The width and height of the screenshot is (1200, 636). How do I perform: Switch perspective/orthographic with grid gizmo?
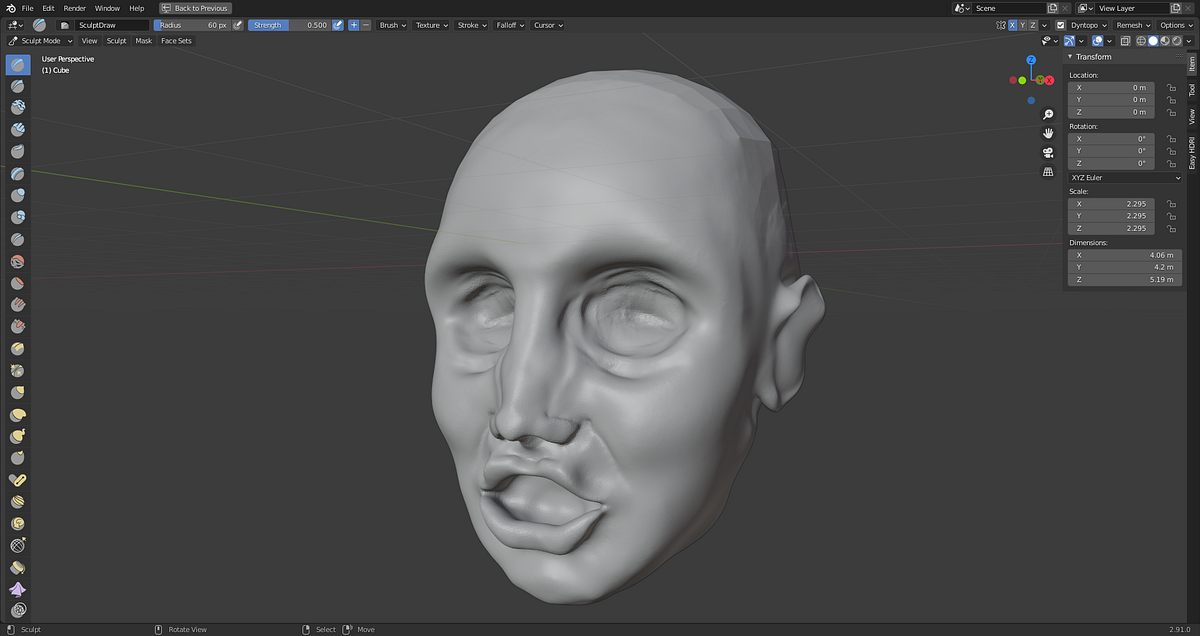(1048, 171)
